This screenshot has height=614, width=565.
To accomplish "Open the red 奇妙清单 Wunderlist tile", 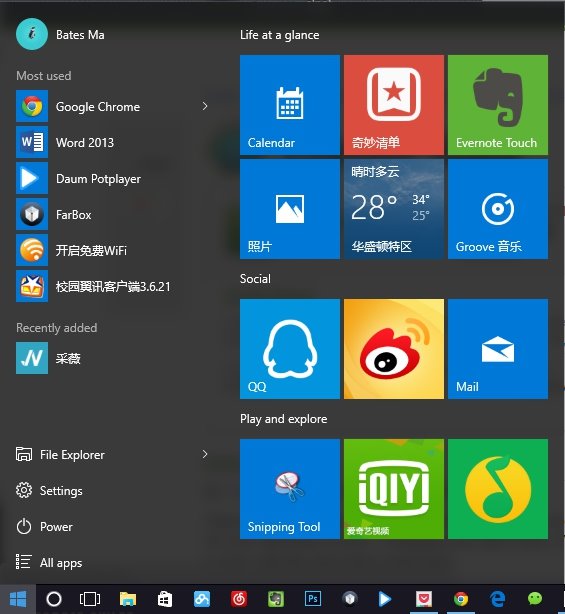I will (x=394, y=105).
